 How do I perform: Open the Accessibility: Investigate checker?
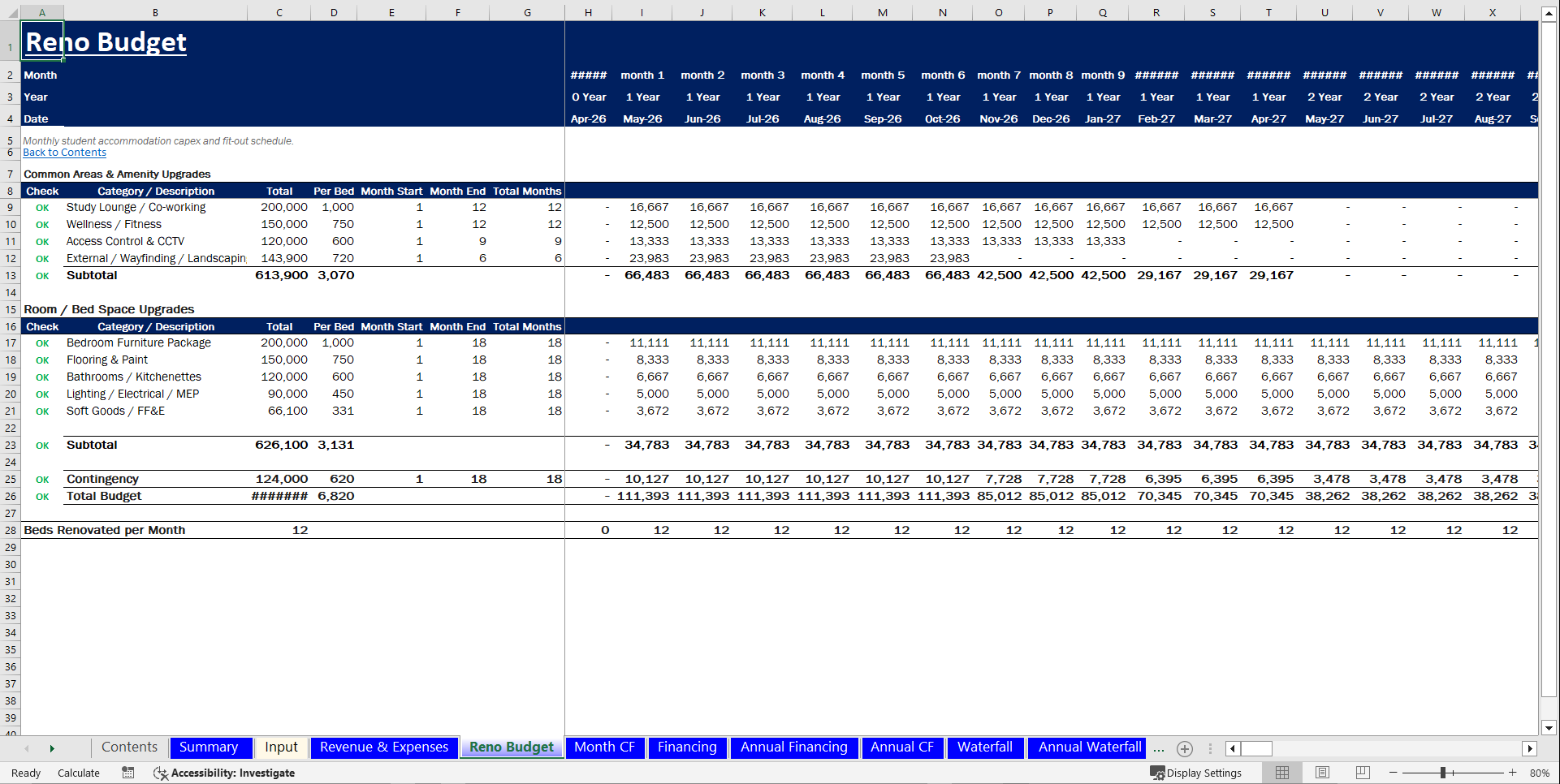click(x=224, y=773)
